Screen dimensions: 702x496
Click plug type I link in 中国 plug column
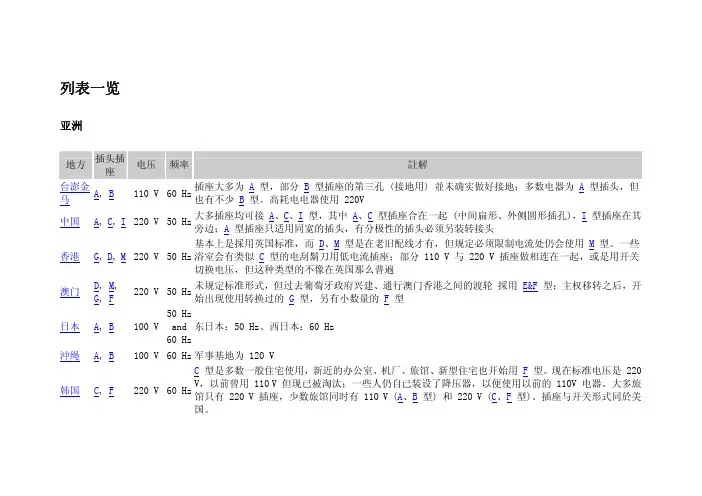coord(123,221)
